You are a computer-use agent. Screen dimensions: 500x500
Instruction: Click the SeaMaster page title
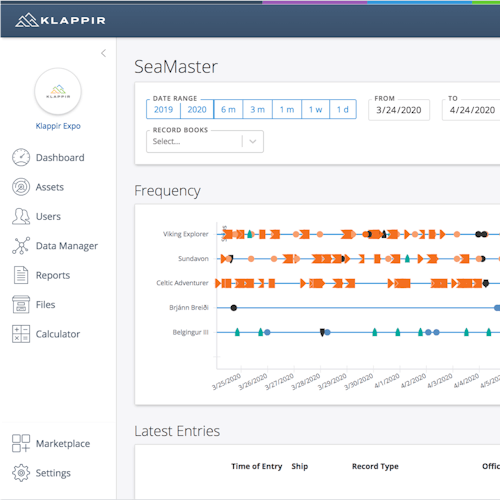(176, 67)
